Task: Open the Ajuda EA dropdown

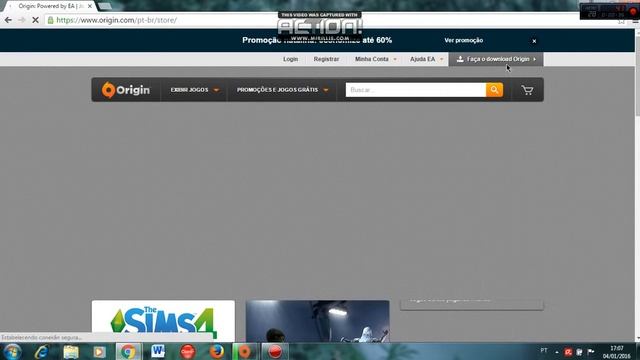Action: click(426, 59)
